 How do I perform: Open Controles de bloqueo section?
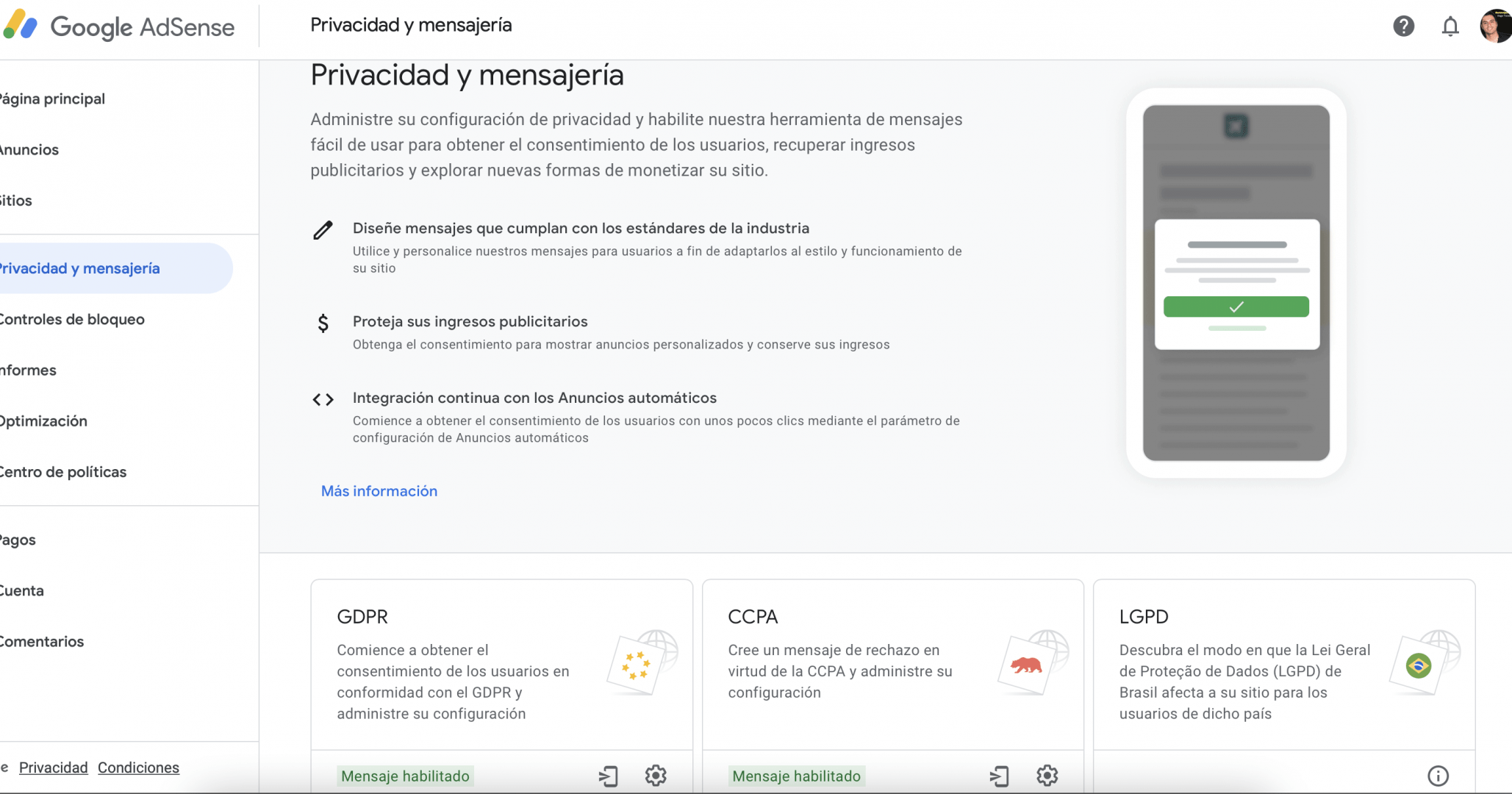[x=72, y=319]
